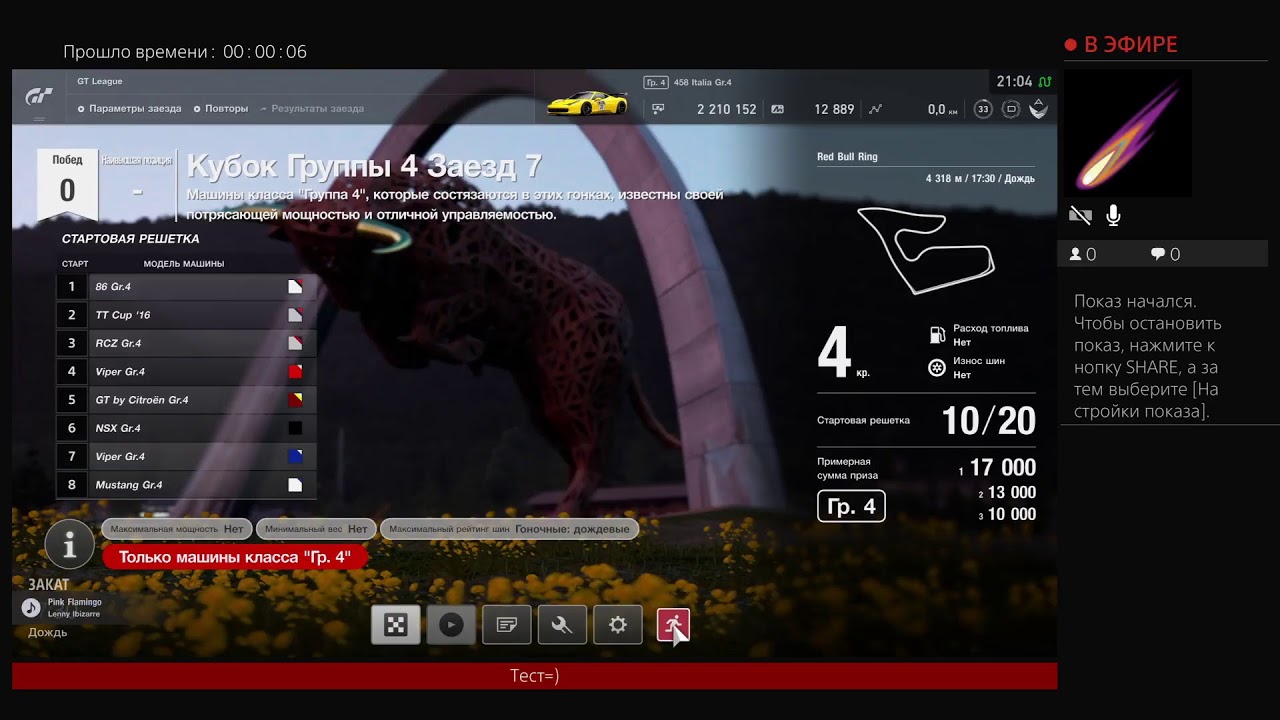Click the round info icon
Screen dimensions: 1280x720
click(x=70, y=545)
